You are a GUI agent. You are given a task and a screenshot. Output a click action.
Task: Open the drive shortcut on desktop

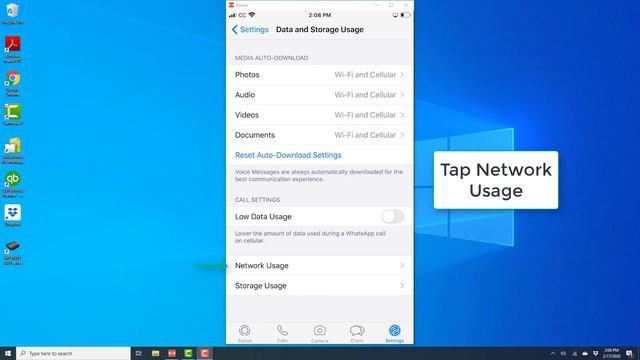(x=13, y=253)
